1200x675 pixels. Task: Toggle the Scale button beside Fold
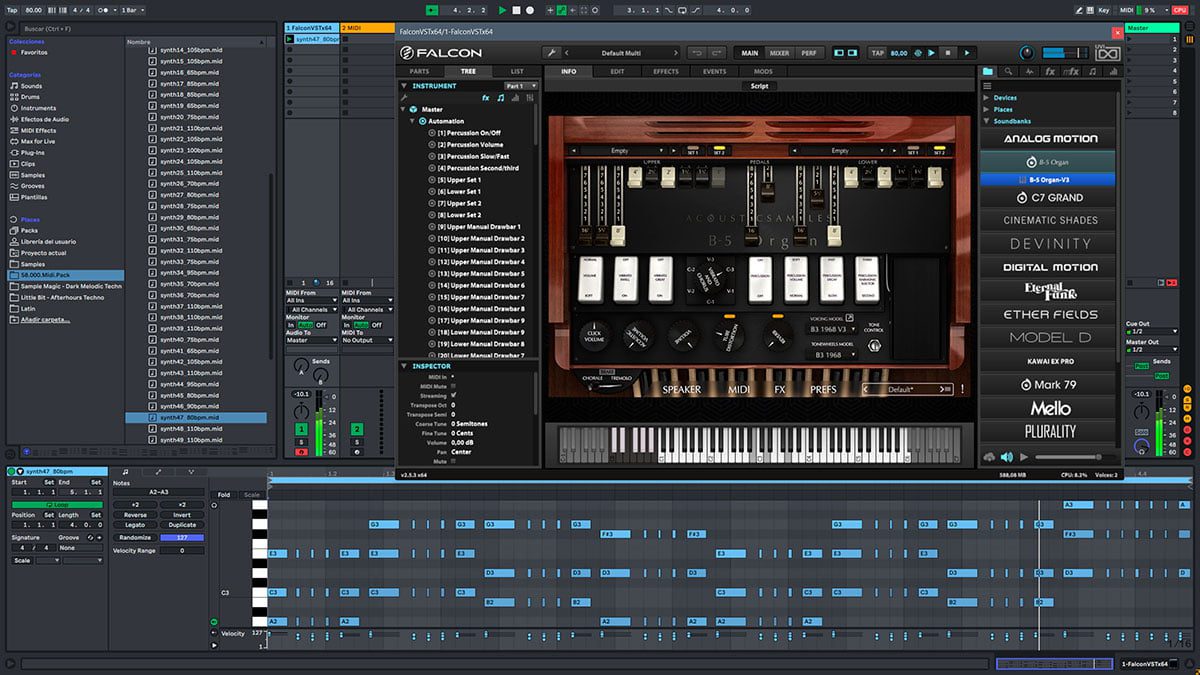pos(251,494)
